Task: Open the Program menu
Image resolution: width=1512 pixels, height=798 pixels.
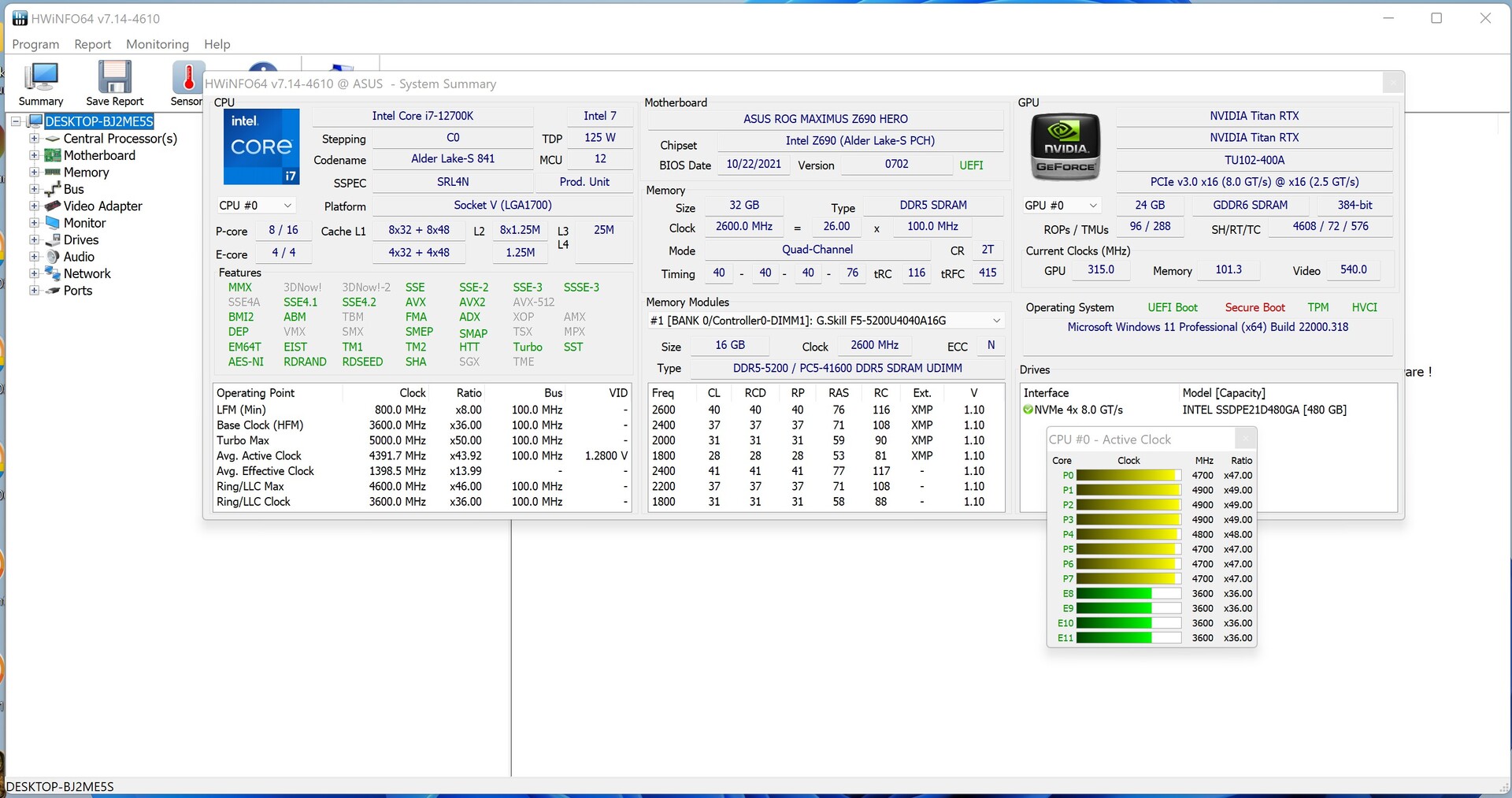Action: pyautogui.click(x=35, y=44)
